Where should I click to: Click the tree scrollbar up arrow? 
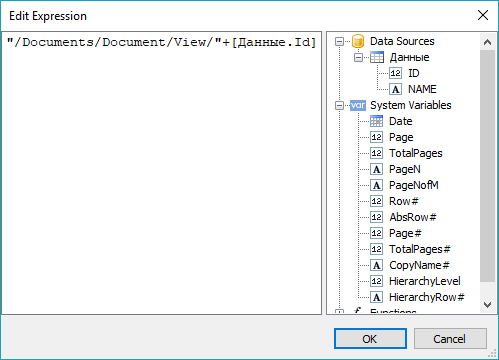(487, 42)
